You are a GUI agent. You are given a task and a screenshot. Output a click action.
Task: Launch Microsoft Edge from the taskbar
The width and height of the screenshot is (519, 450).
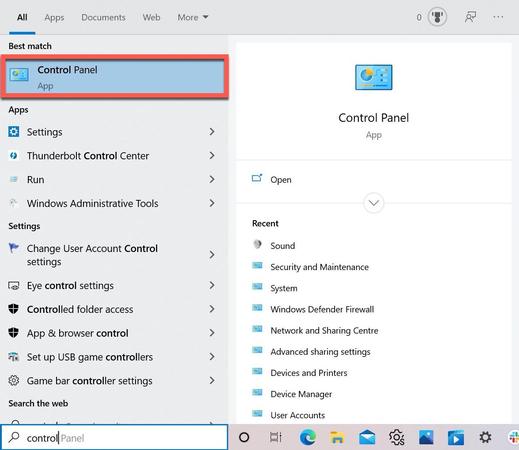tap(307, 437)
